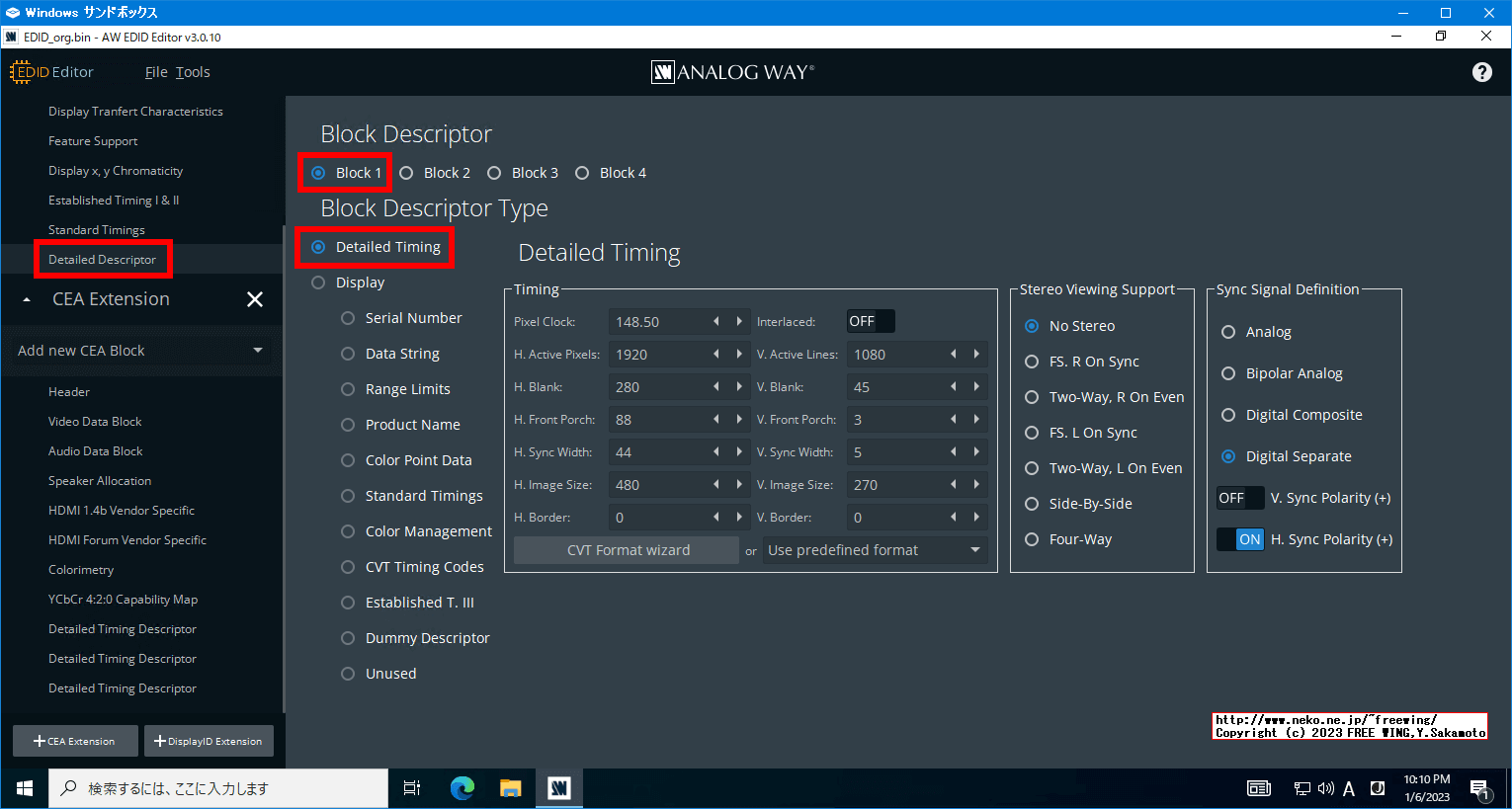
Task: Click the EDID Editor chip logo
Action: click(x=21, y=72)
